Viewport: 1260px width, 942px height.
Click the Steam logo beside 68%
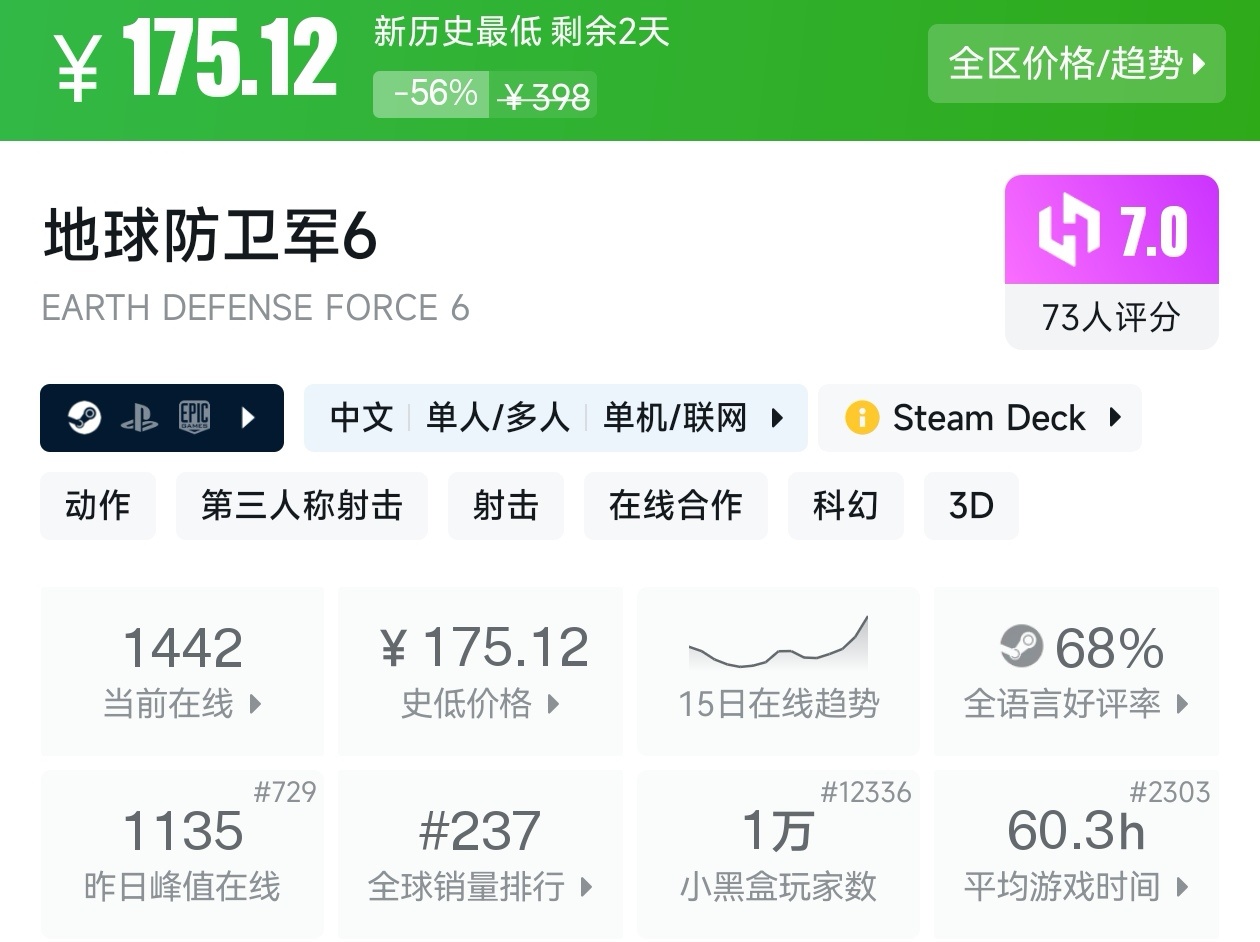[1021, 647]
